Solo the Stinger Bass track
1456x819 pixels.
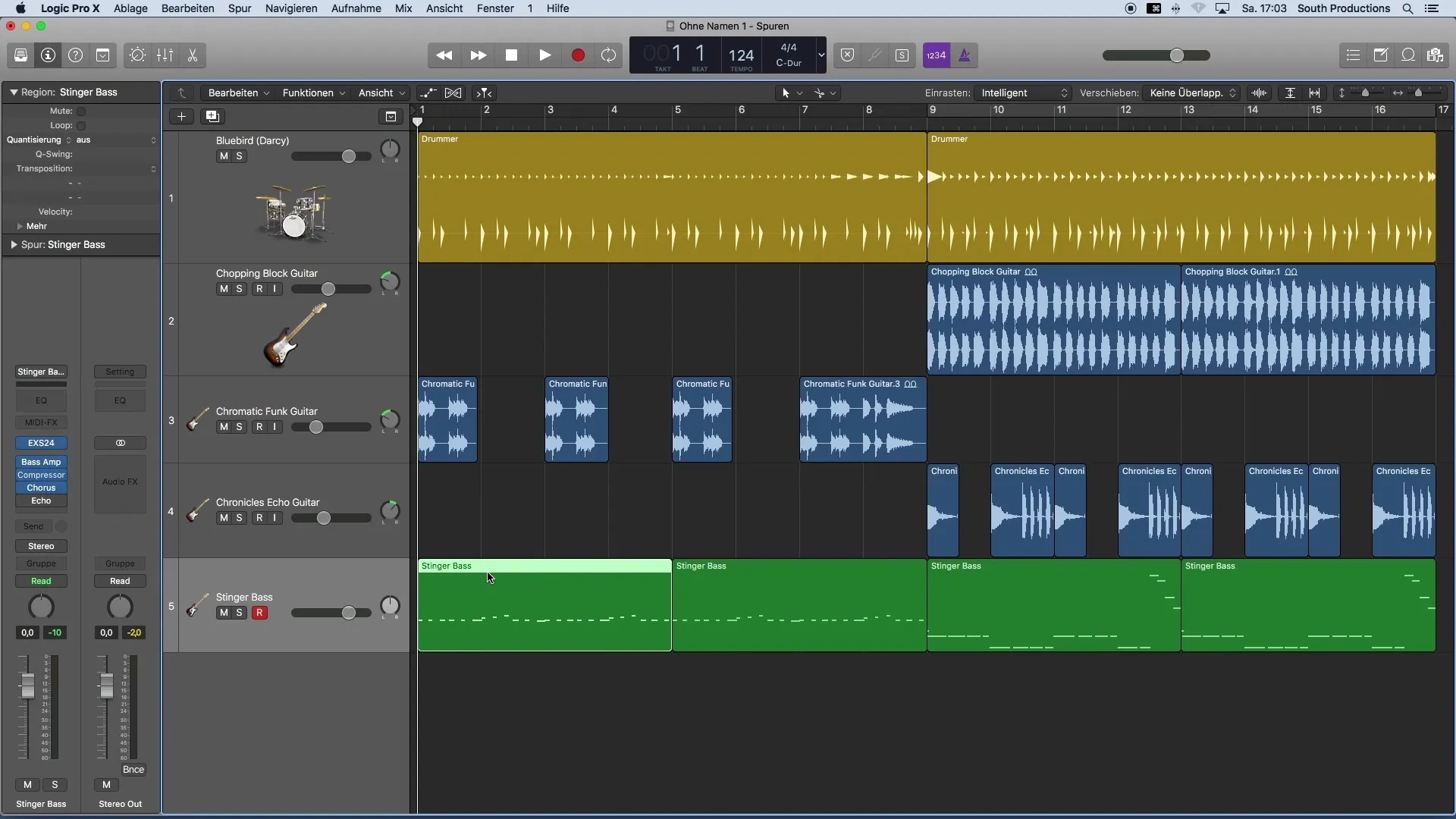pyautogui.click(x=238, y=612)
